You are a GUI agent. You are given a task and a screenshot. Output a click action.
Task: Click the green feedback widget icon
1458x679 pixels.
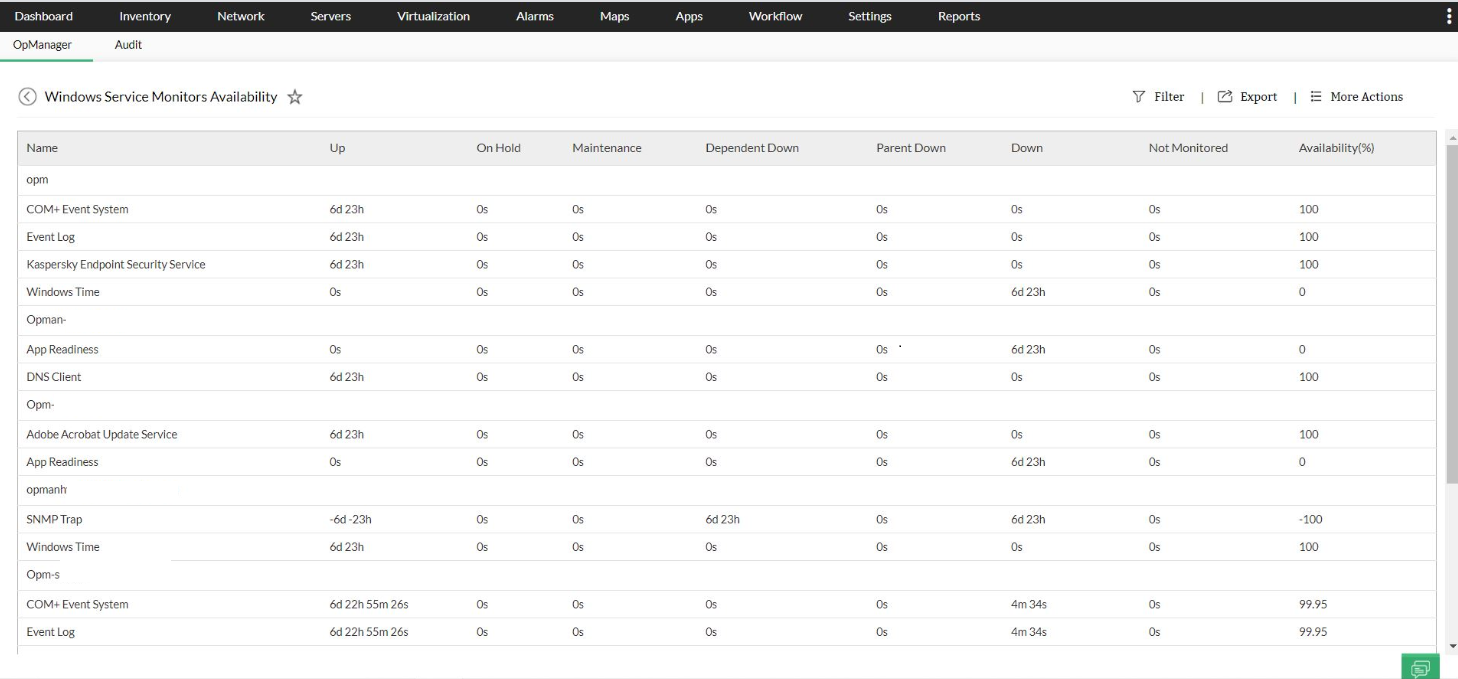click(1419, 666)
